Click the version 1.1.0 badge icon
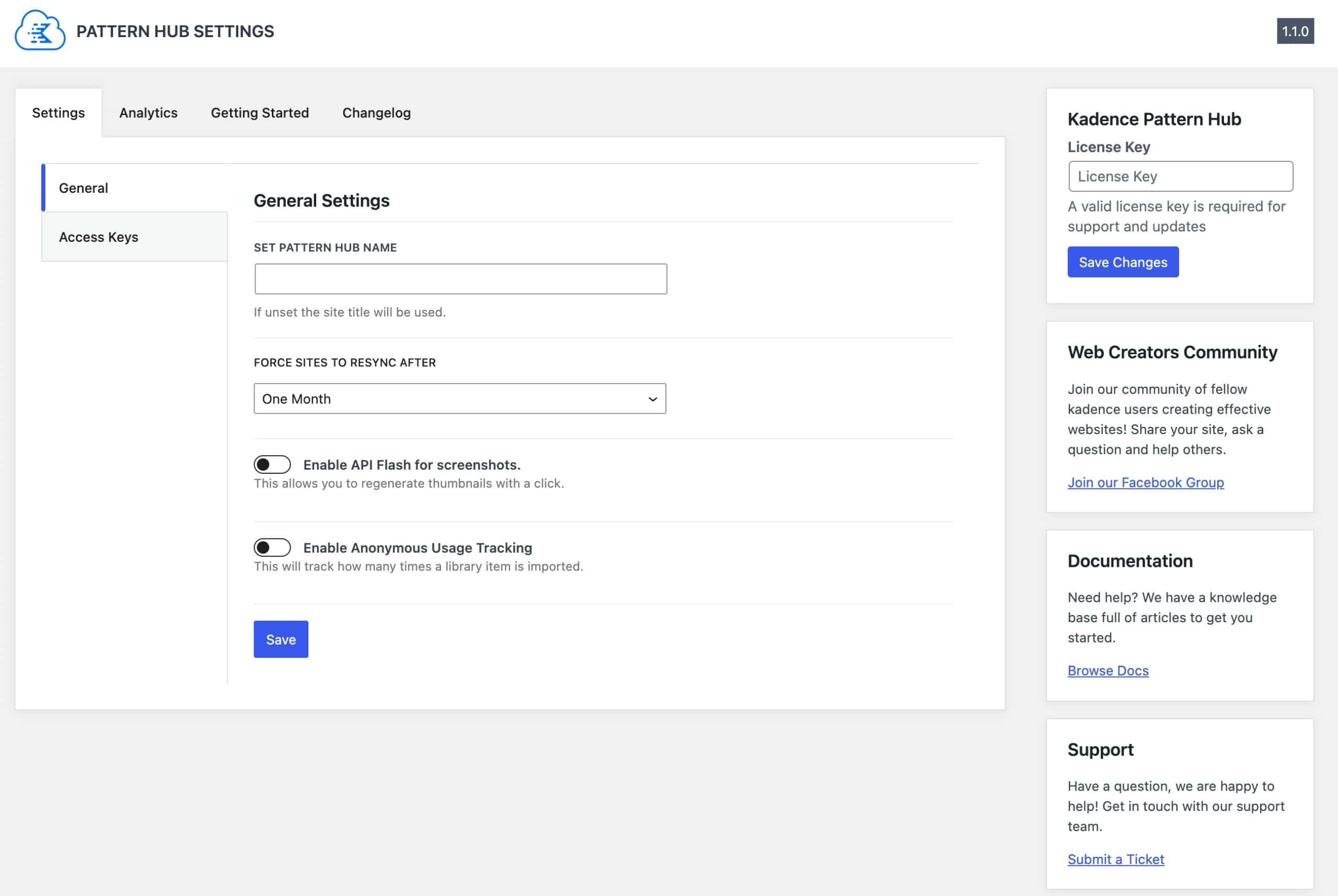 point(1295,30)
